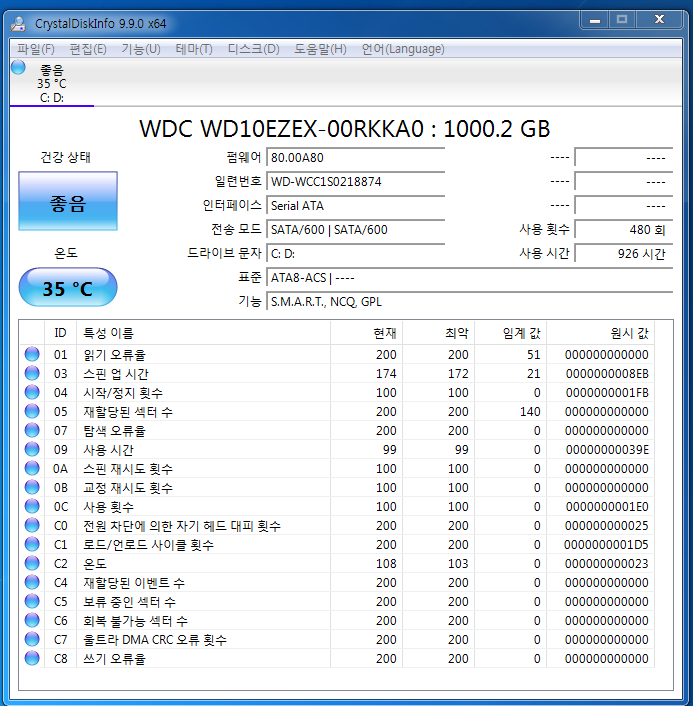The width and height of the screenshot is (693, 706).
Task: Open the 기능(U) menu
Action: [141, 49]
